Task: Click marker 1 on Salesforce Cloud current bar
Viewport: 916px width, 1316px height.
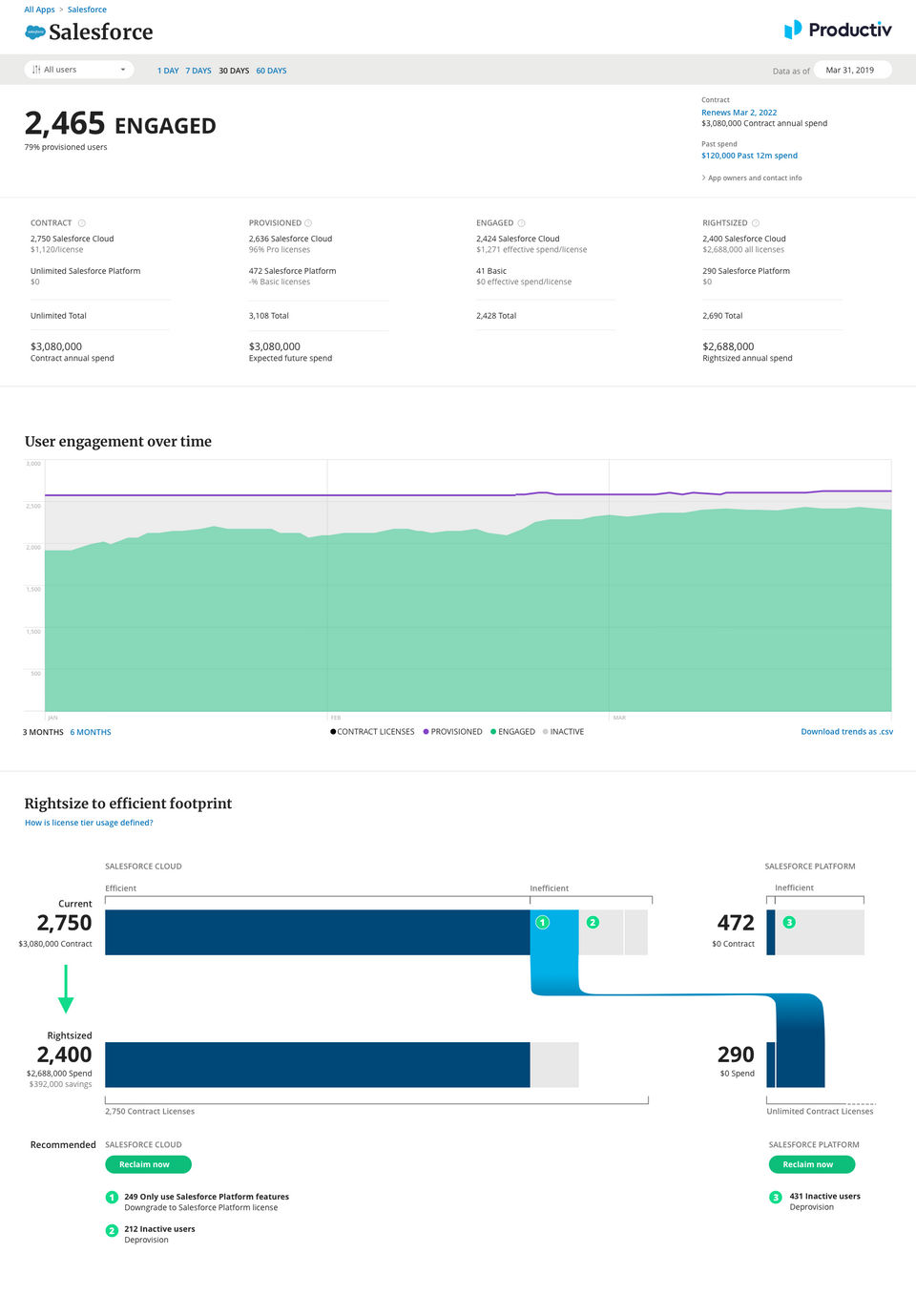Action: point(543,922)
